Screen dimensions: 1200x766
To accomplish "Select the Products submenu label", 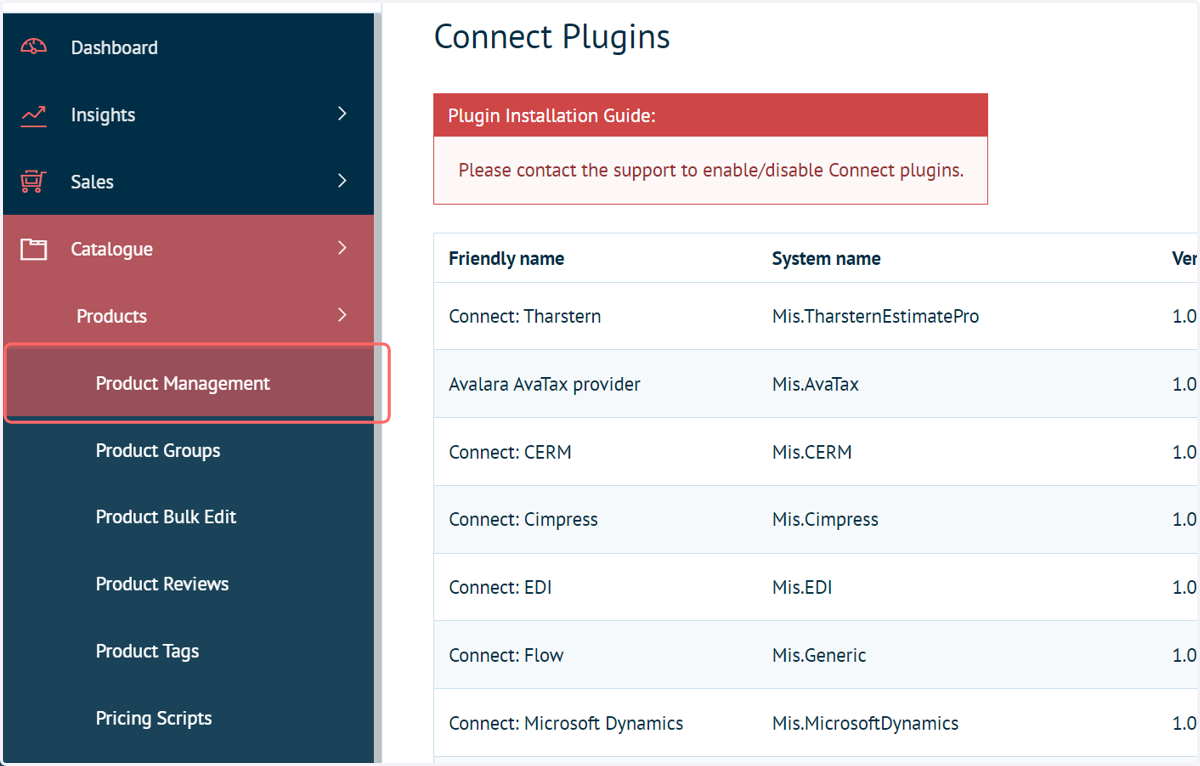I will 112,316.
